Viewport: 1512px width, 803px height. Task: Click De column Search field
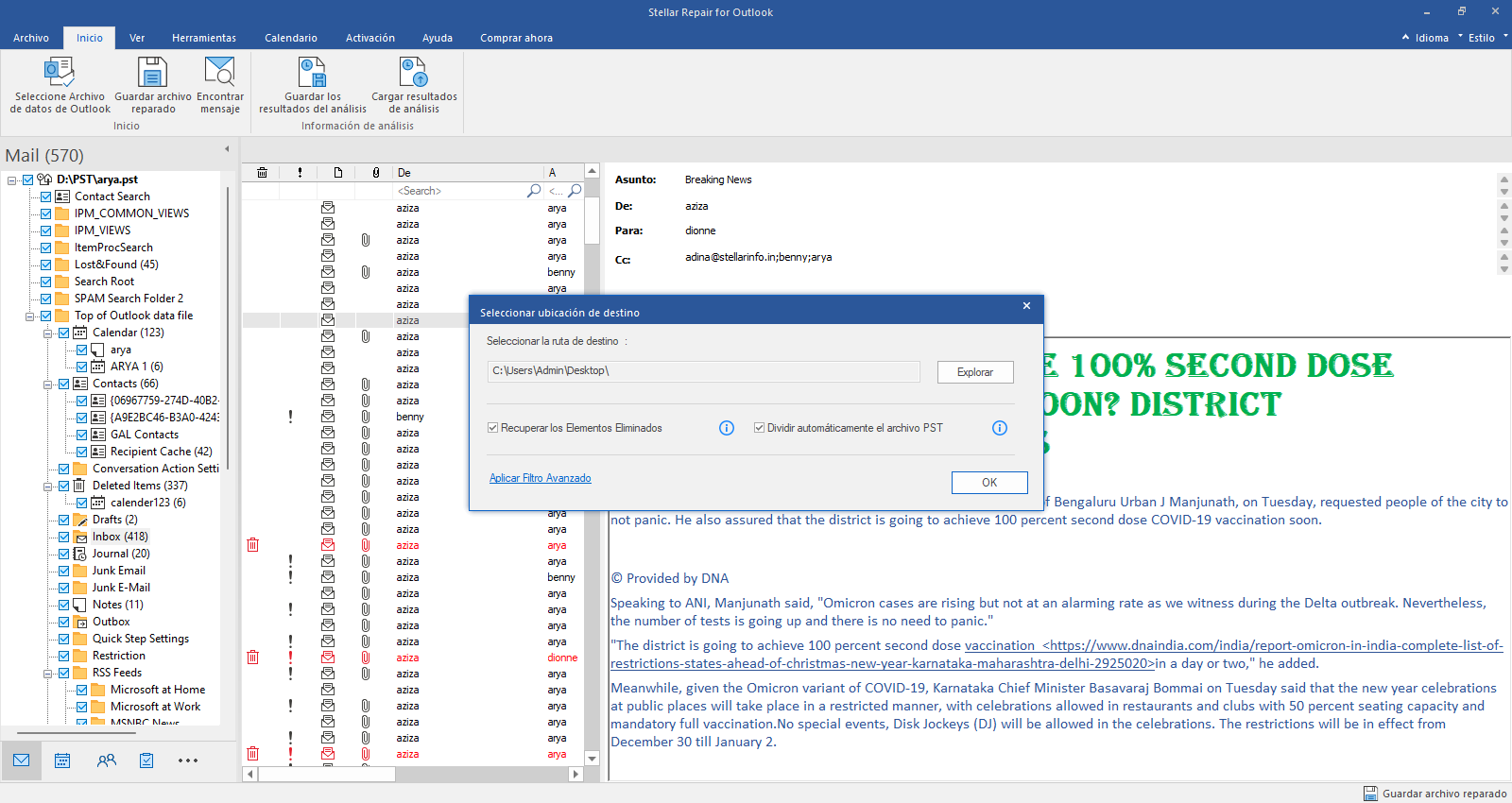tap(459, 191)
